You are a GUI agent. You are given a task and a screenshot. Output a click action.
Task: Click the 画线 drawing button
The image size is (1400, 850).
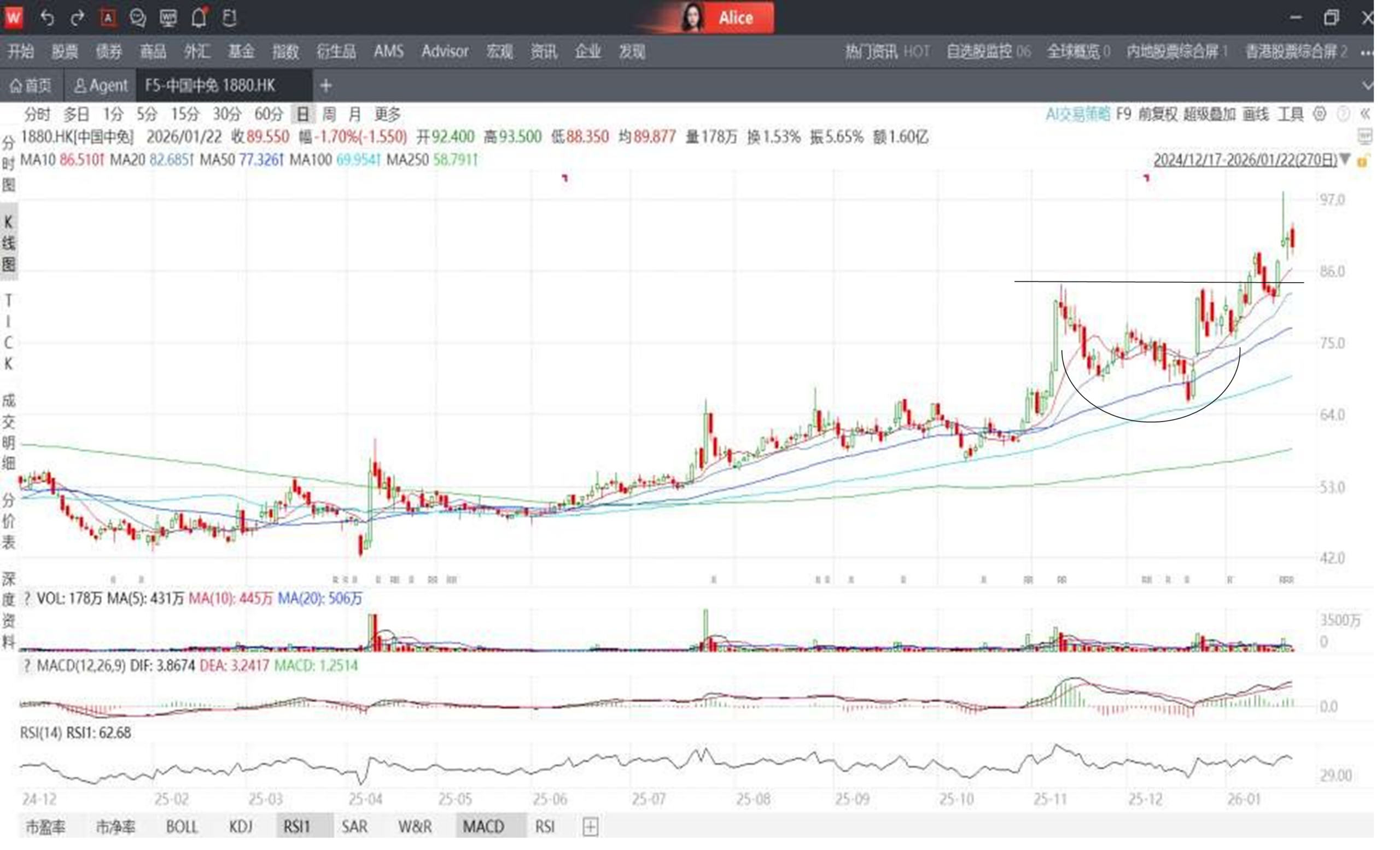[1255, 114]
